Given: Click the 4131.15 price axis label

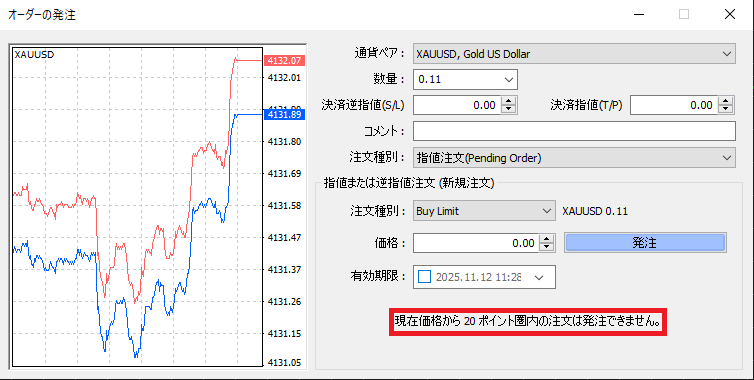Looking at the screenshot, I should pyautogui.click(x=284, y=333).
